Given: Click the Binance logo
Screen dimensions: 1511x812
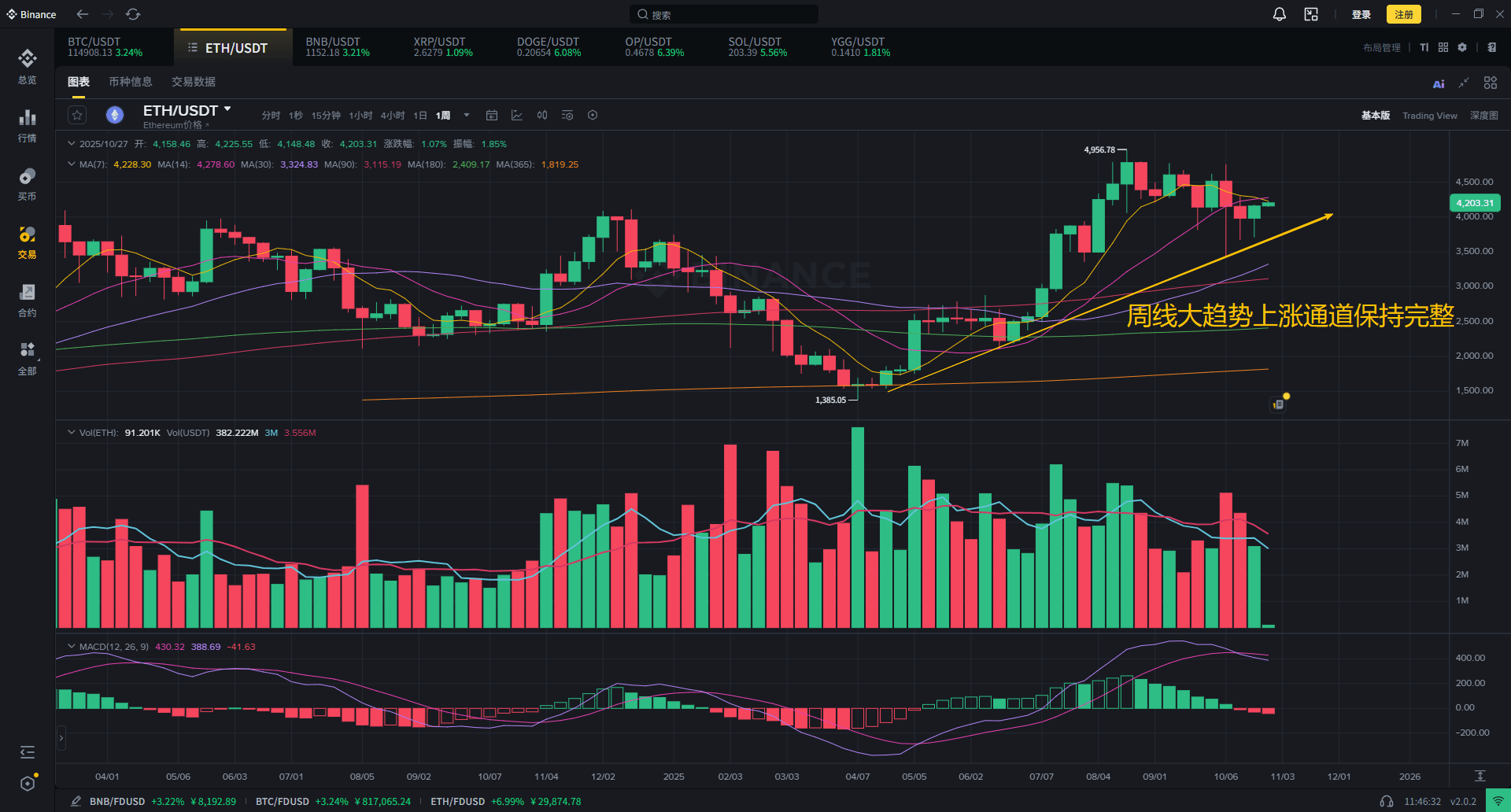Looking at the screenshot, I should 31,14.
